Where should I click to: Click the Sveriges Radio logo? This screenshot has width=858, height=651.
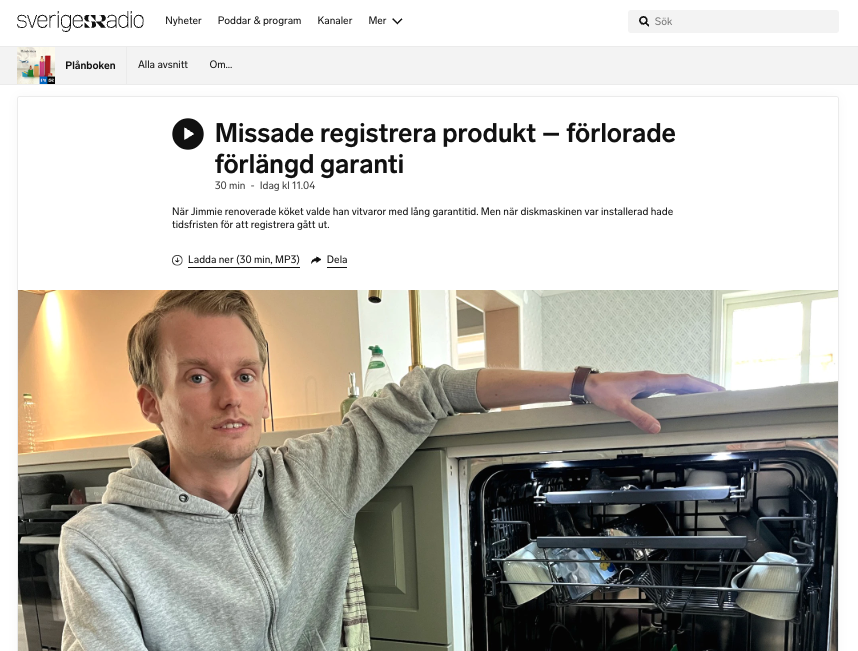(x=80, y=21)
